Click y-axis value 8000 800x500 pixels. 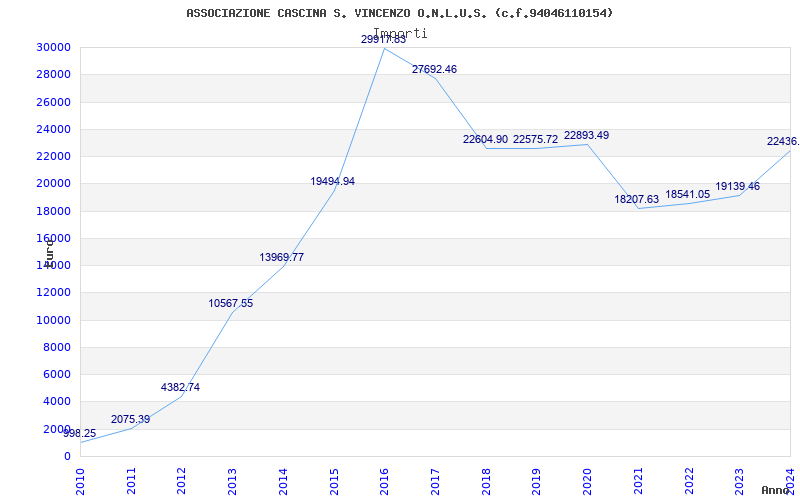(56, 347)
